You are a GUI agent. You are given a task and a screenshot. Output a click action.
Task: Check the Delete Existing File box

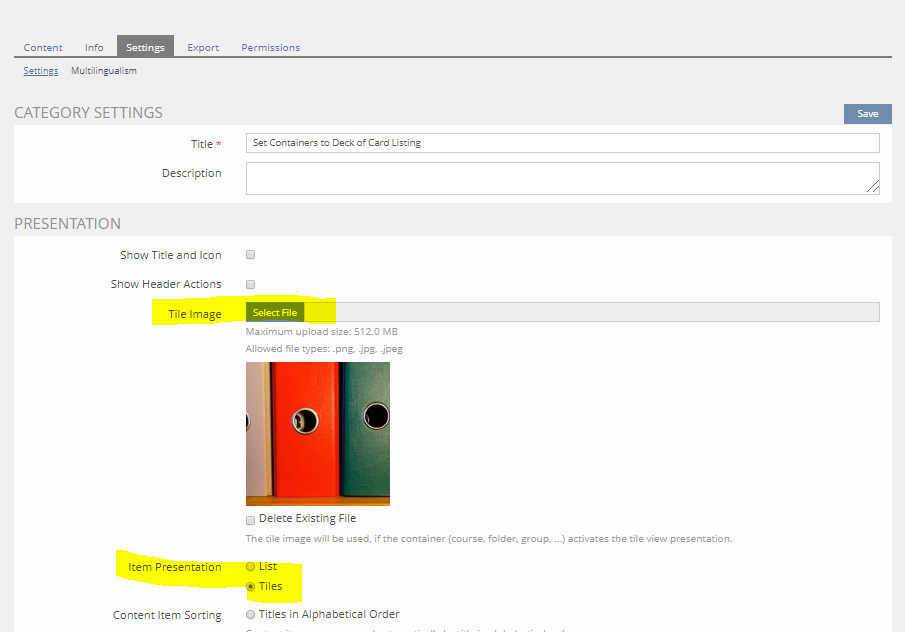(x=251, y=520)
